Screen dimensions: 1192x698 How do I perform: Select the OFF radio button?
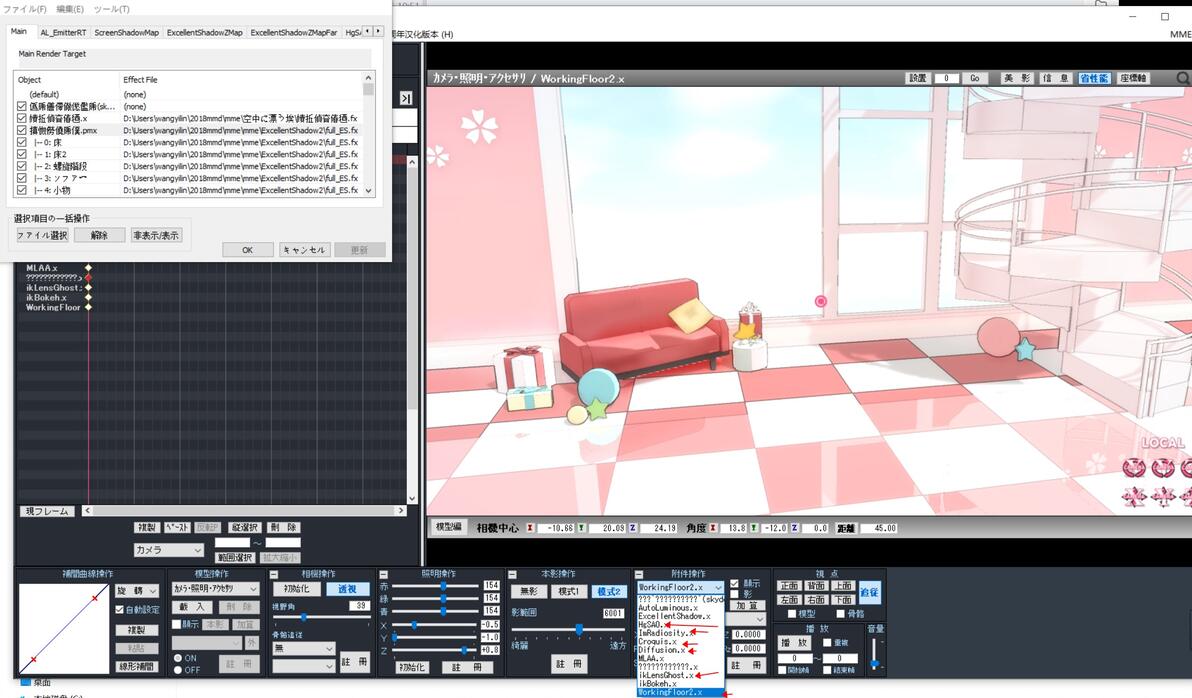pos(178,670)
